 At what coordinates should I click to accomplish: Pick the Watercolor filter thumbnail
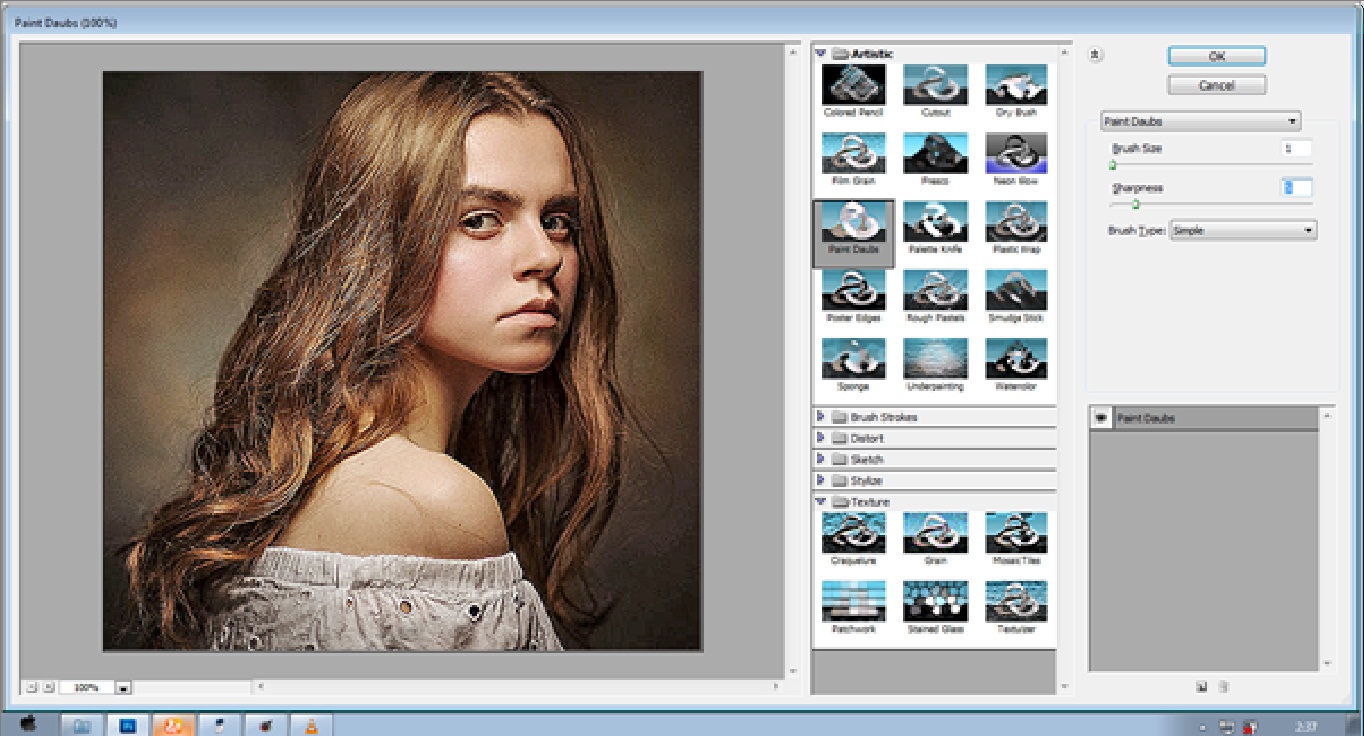pyautogui.click(x=1016, y=359)
